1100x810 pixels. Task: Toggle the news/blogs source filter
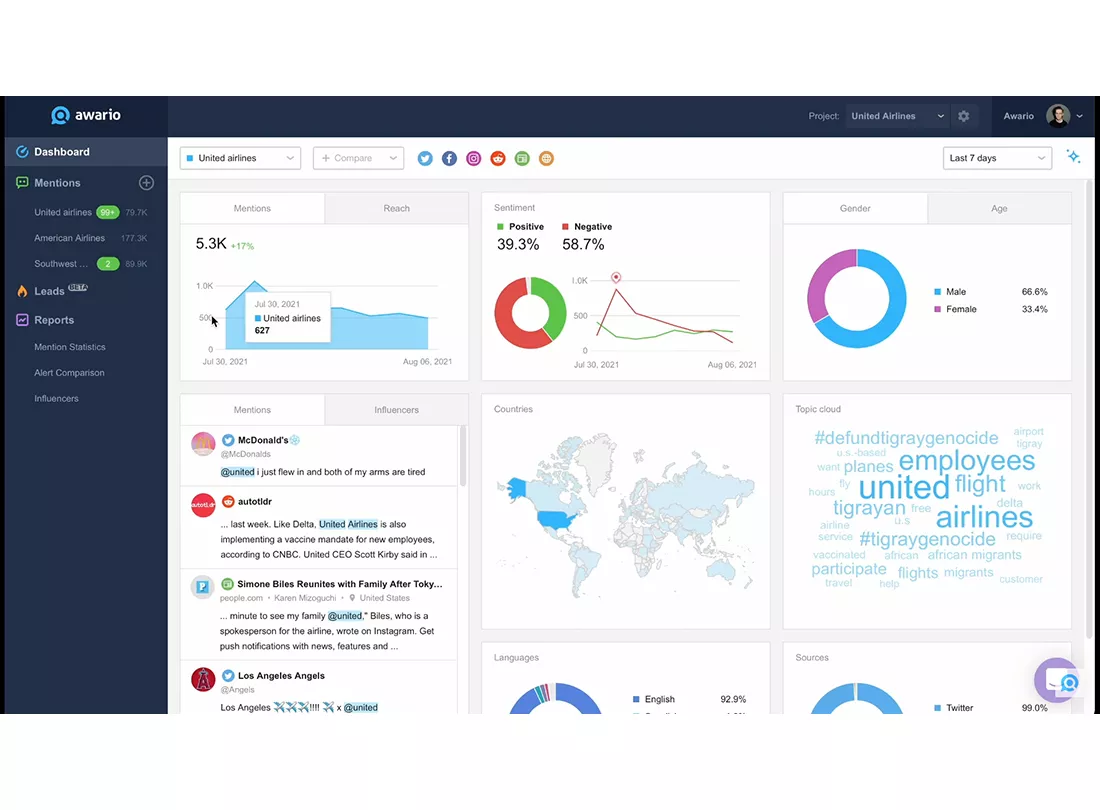pyautogui.click(x=522, y=158)
